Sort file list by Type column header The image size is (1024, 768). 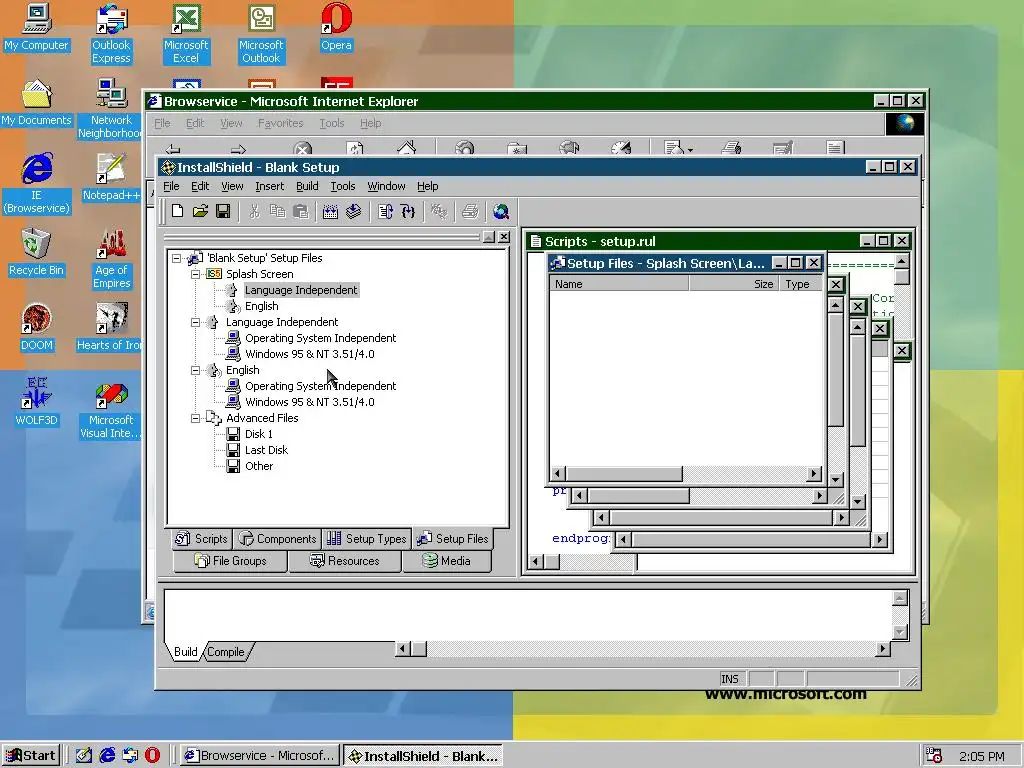800,284
